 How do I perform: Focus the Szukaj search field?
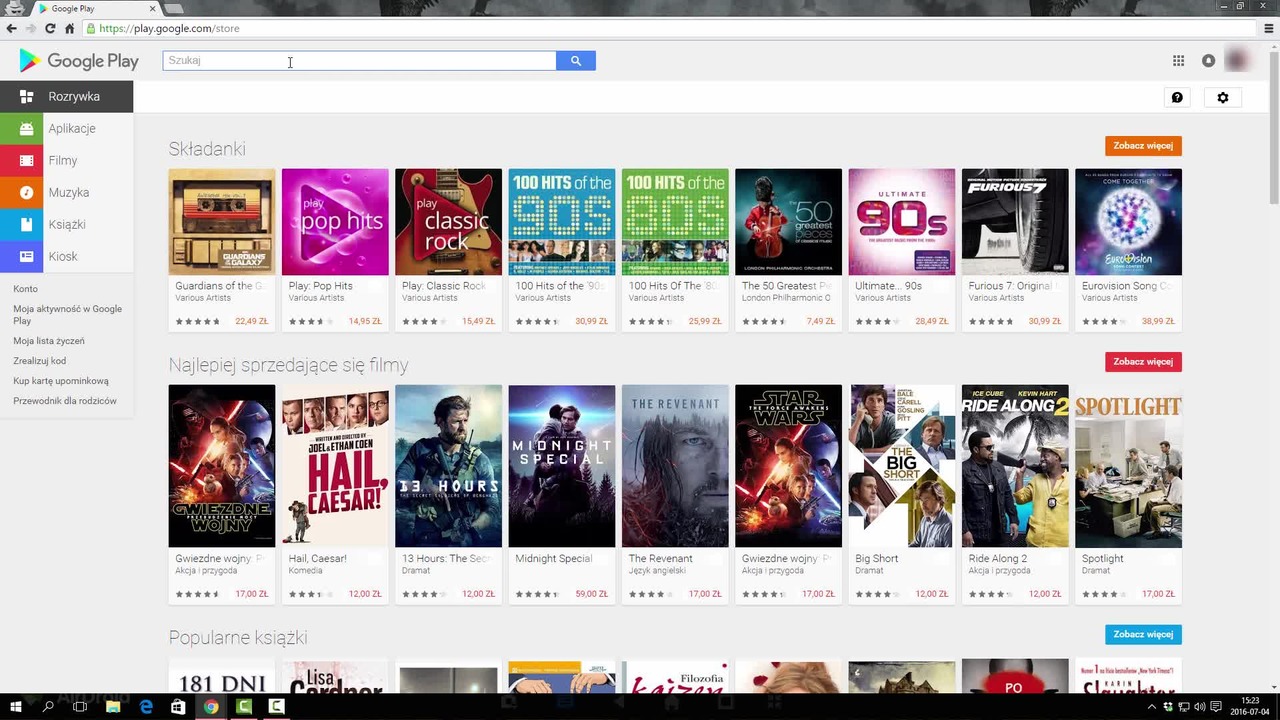(360, 61)
